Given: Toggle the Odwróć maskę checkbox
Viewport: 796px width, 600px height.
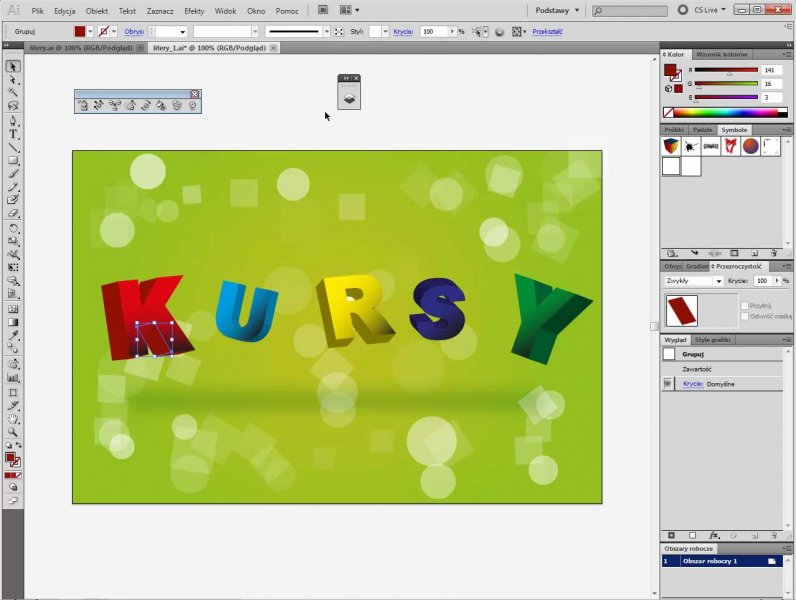Looking at the screenshot, I should pos(744,316).
